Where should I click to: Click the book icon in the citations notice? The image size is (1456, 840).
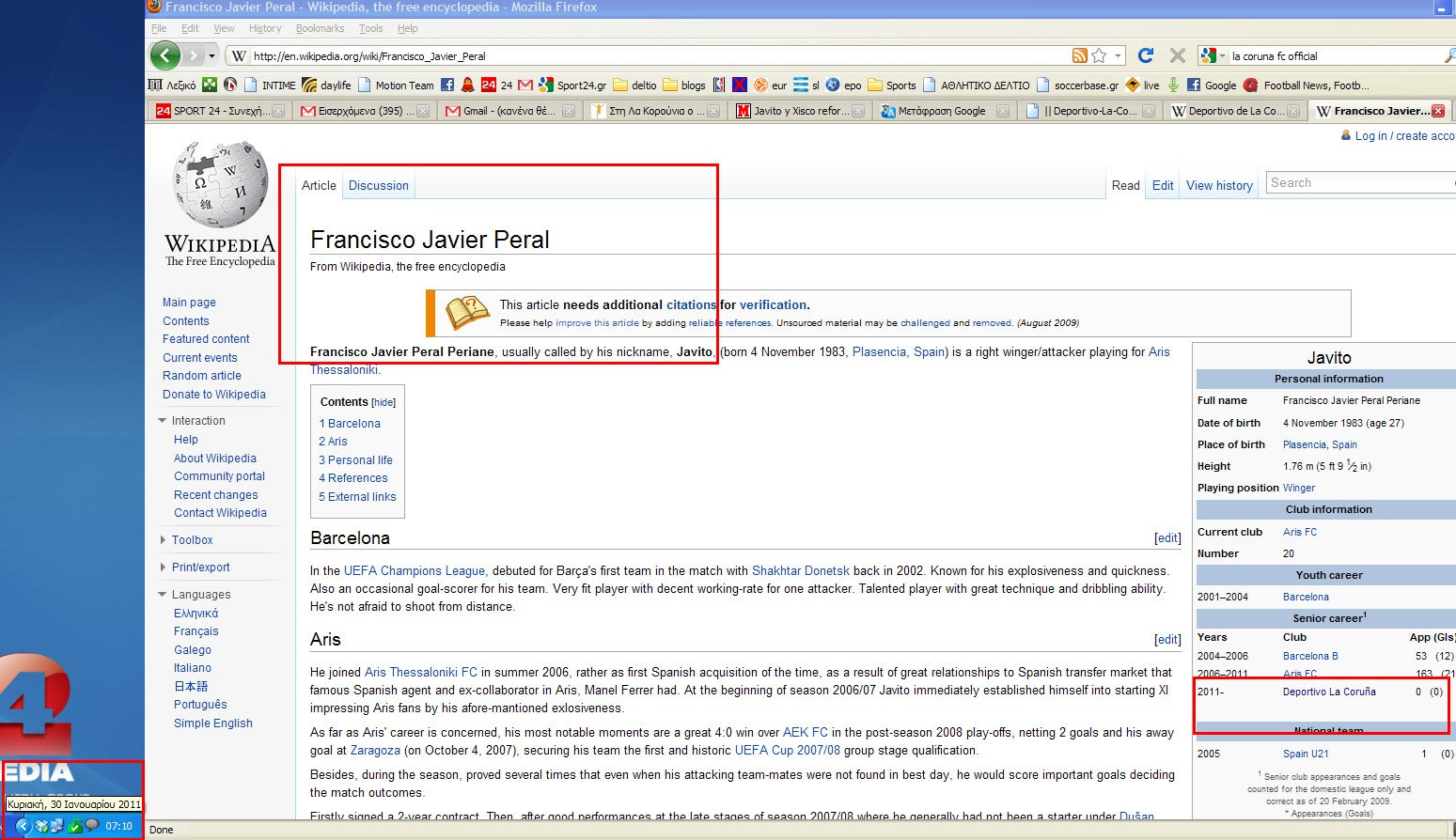(467, 313)
